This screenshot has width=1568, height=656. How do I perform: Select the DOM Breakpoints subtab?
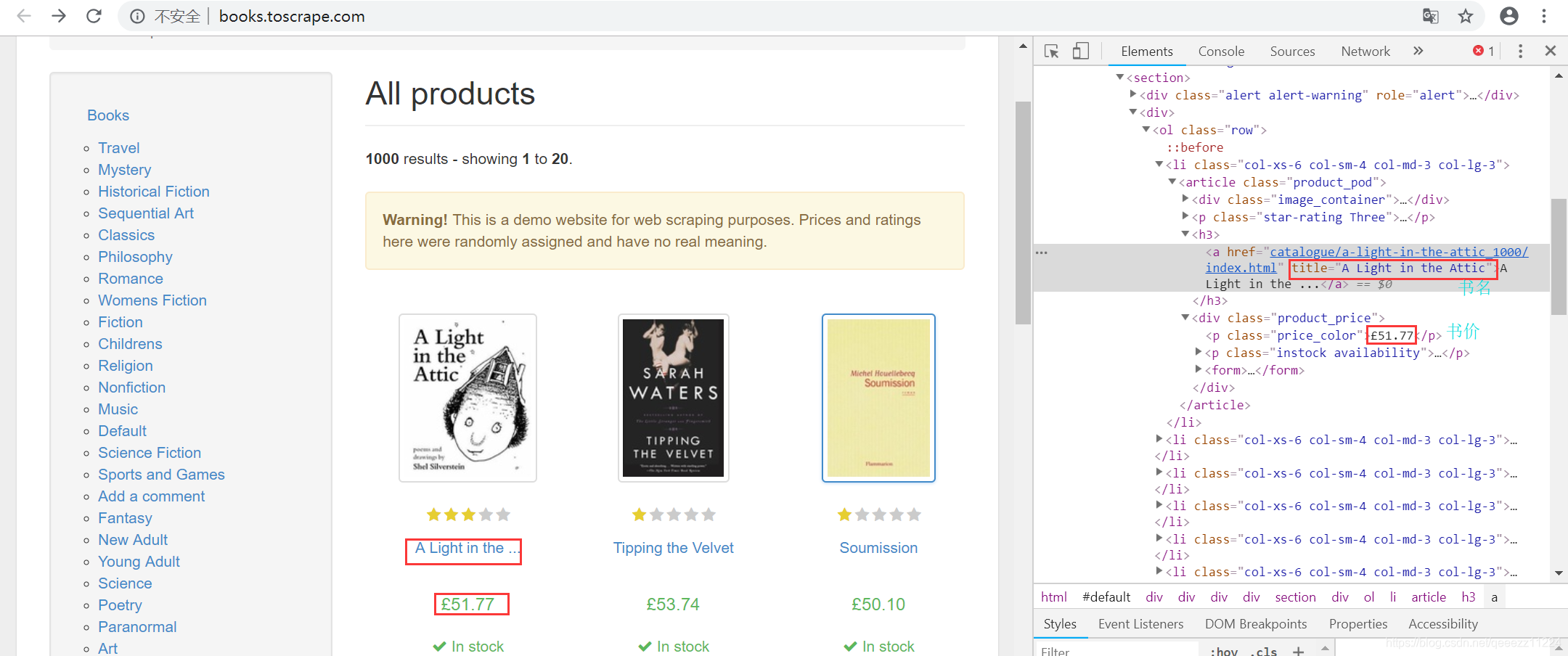click(x=1256, y=624)
